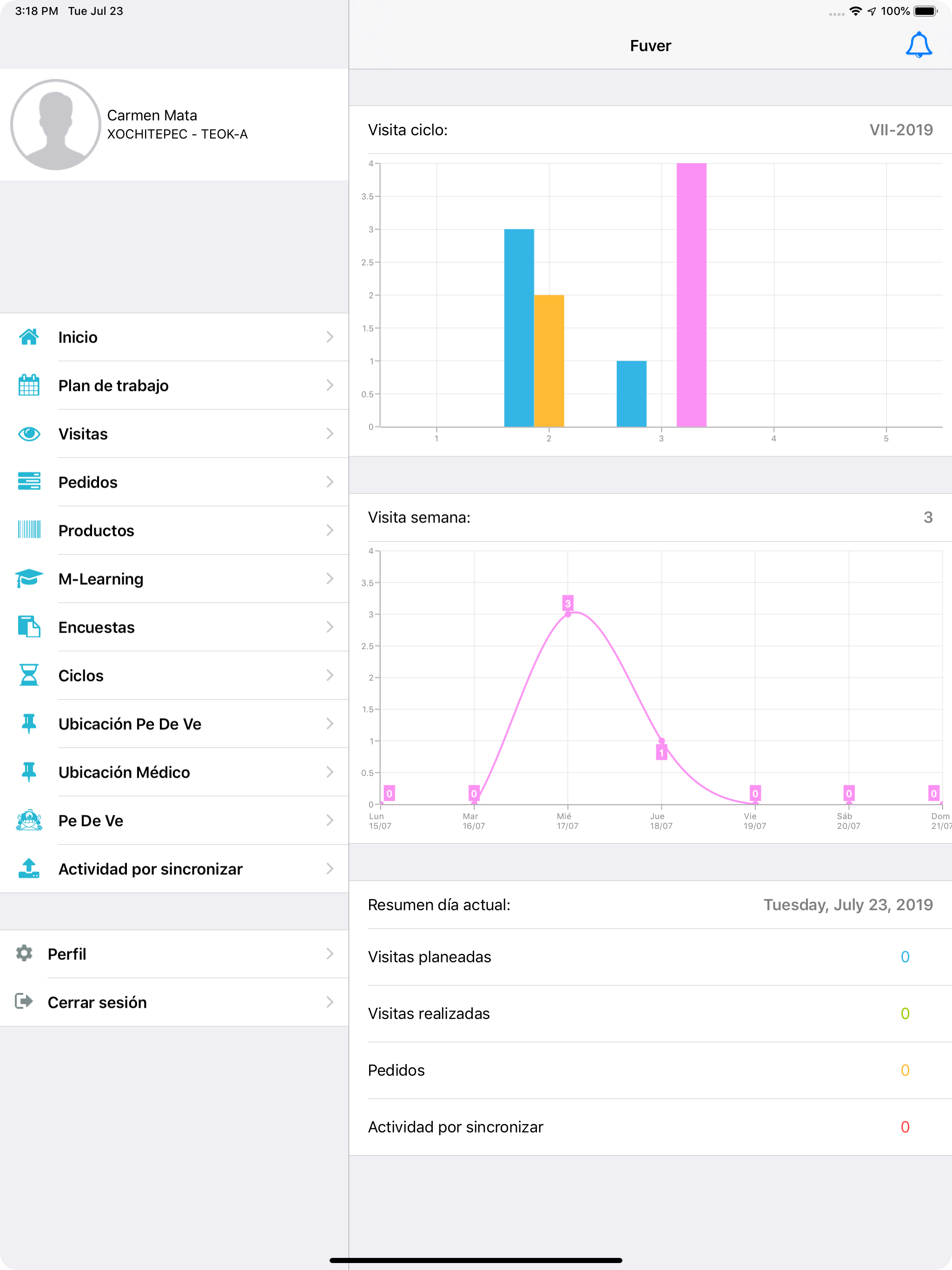Viewport: 952px width, 1270px height.
Task: Expand the Visitas row chevron
Action: coord(330,433)
